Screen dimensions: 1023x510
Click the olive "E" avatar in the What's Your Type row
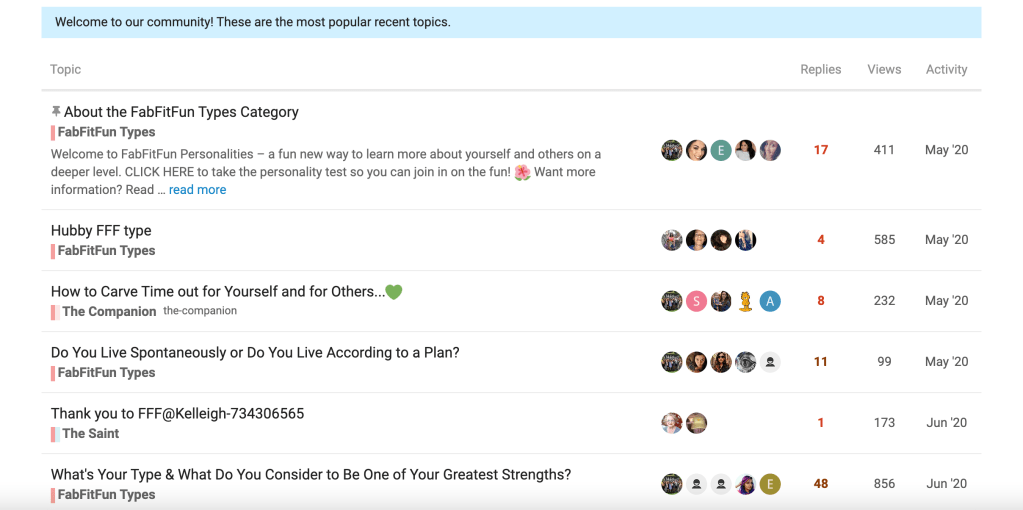coord(769,484)
